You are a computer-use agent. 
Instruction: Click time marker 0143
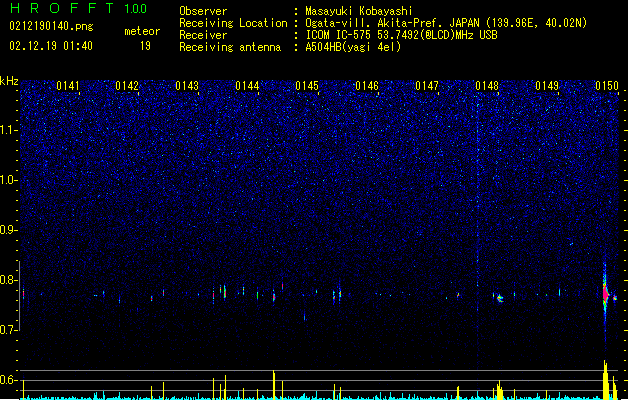pyautogui.click(x=187, y=86)
